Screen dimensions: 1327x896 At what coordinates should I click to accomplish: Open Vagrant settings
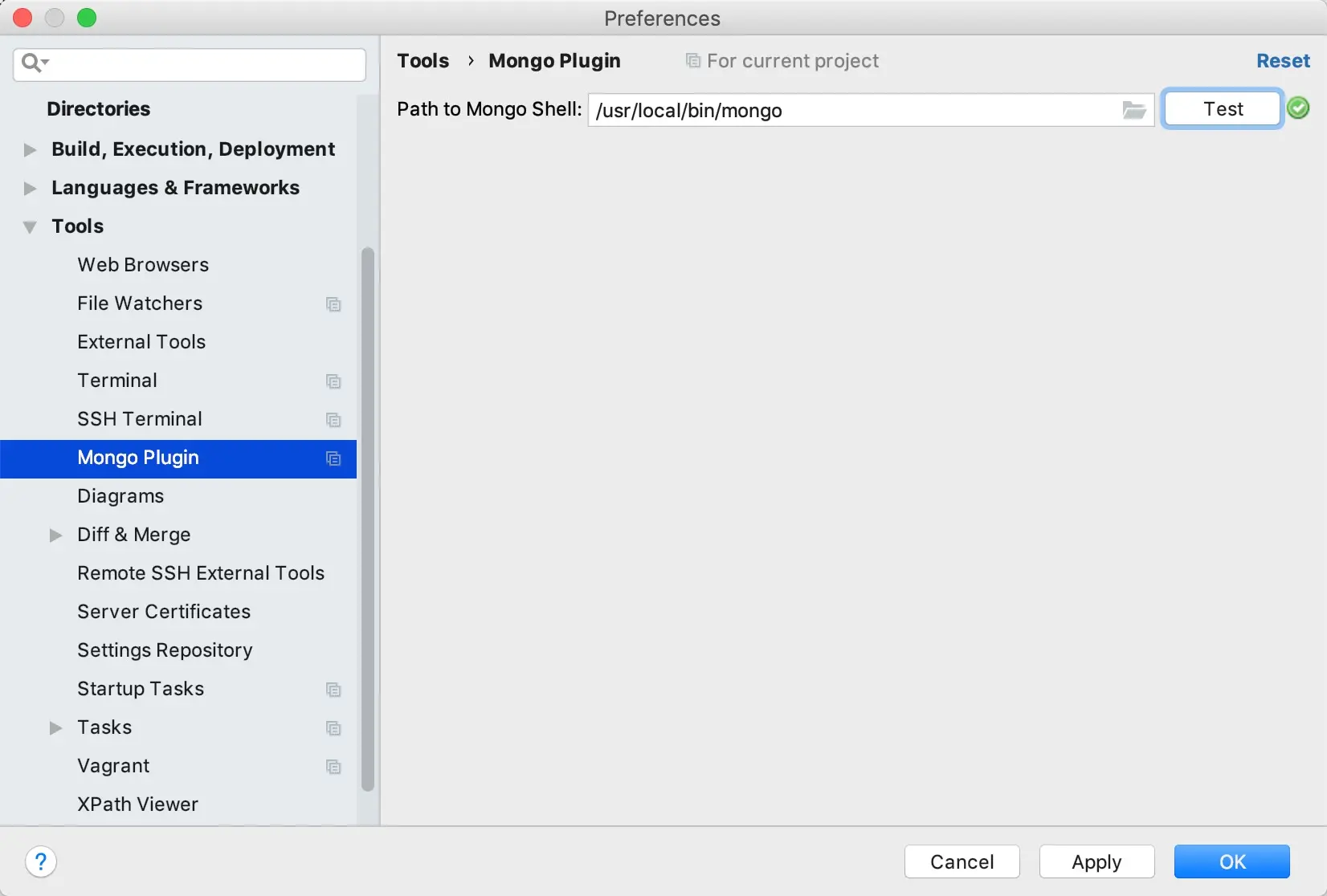[113, 766]
